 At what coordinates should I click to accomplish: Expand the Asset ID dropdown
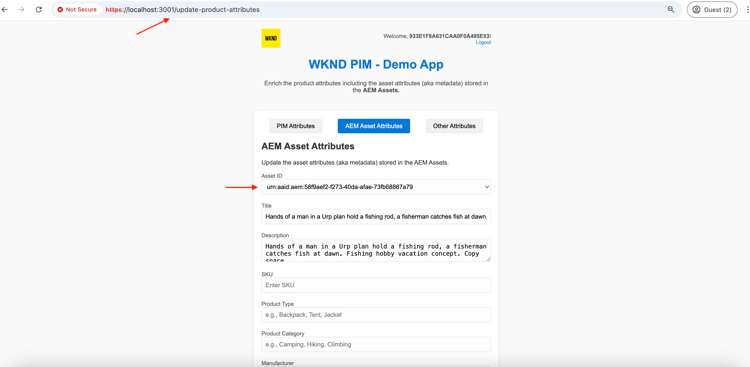click(376, 187)
